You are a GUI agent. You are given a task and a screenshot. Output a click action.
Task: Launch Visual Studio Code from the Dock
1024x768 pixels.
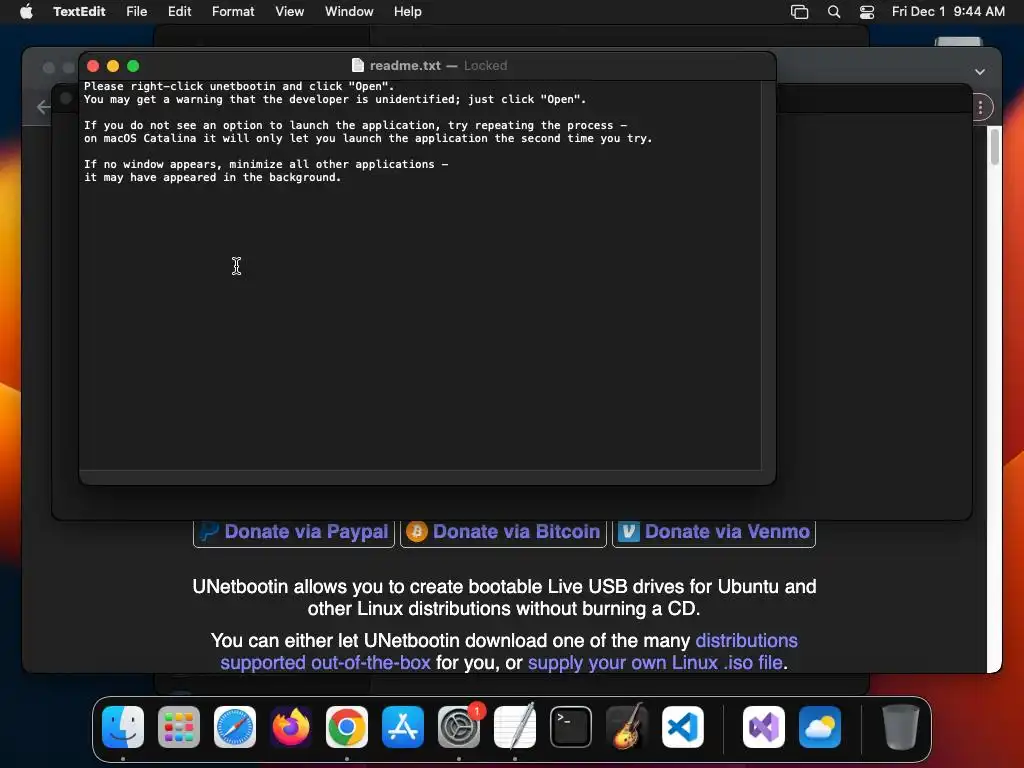[683, 727]
